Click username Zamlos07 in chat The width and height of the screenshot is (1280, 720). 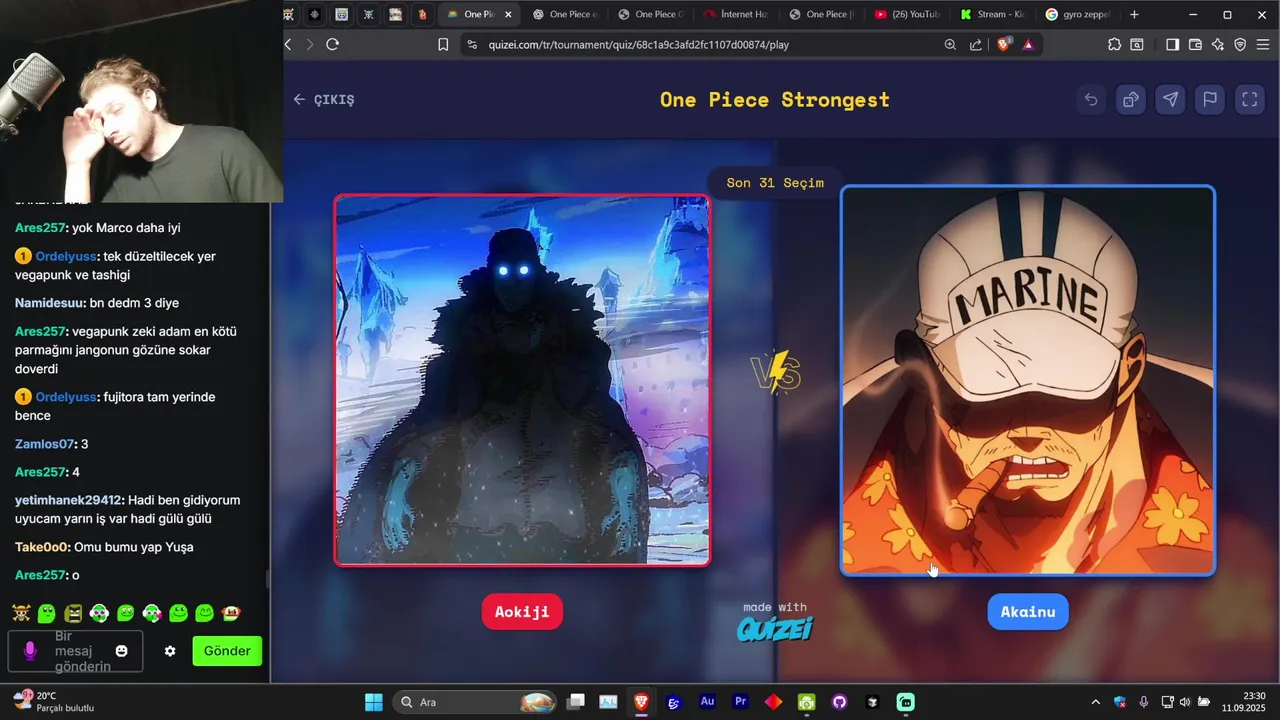(x=45, y=444)
